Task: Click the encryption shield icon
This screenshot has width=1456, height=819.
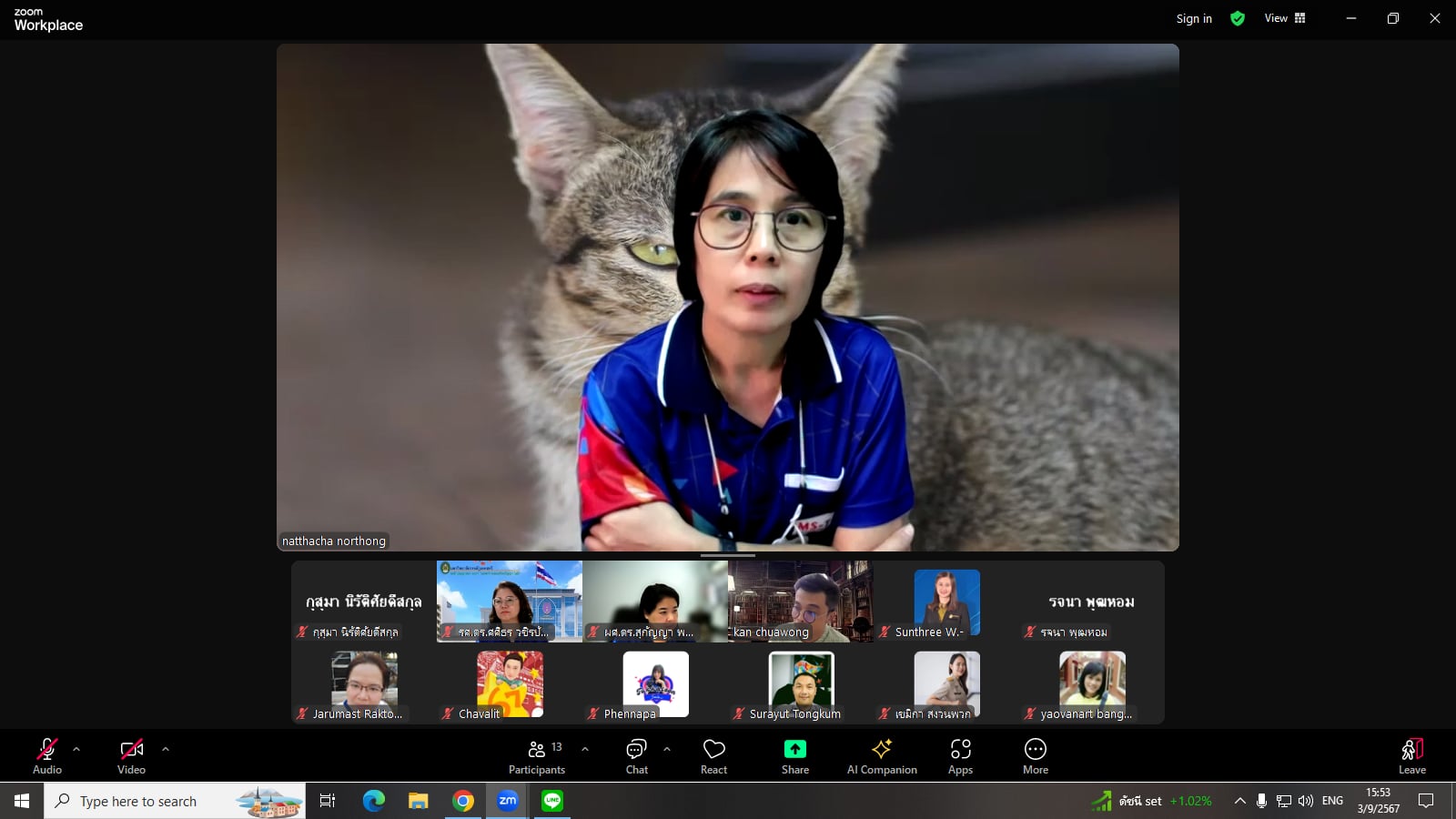Action: click(x=1238, y=18)
